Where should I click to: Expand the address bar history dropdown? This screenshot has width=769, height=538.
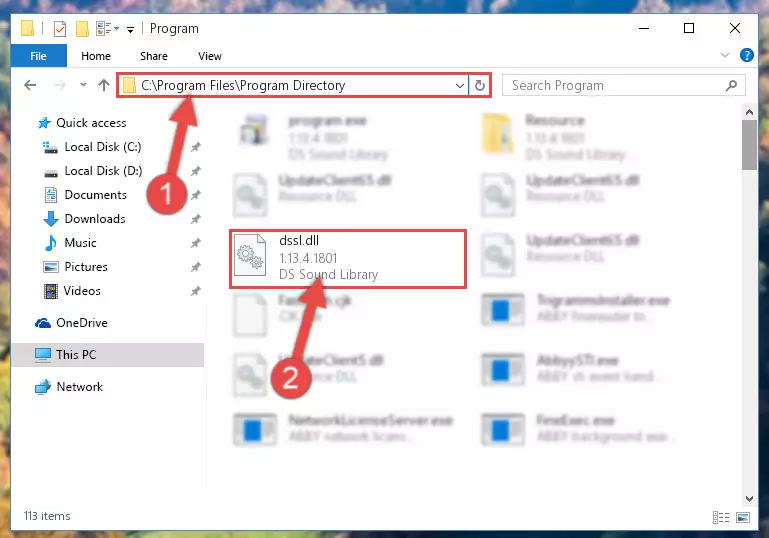[460, 85]
